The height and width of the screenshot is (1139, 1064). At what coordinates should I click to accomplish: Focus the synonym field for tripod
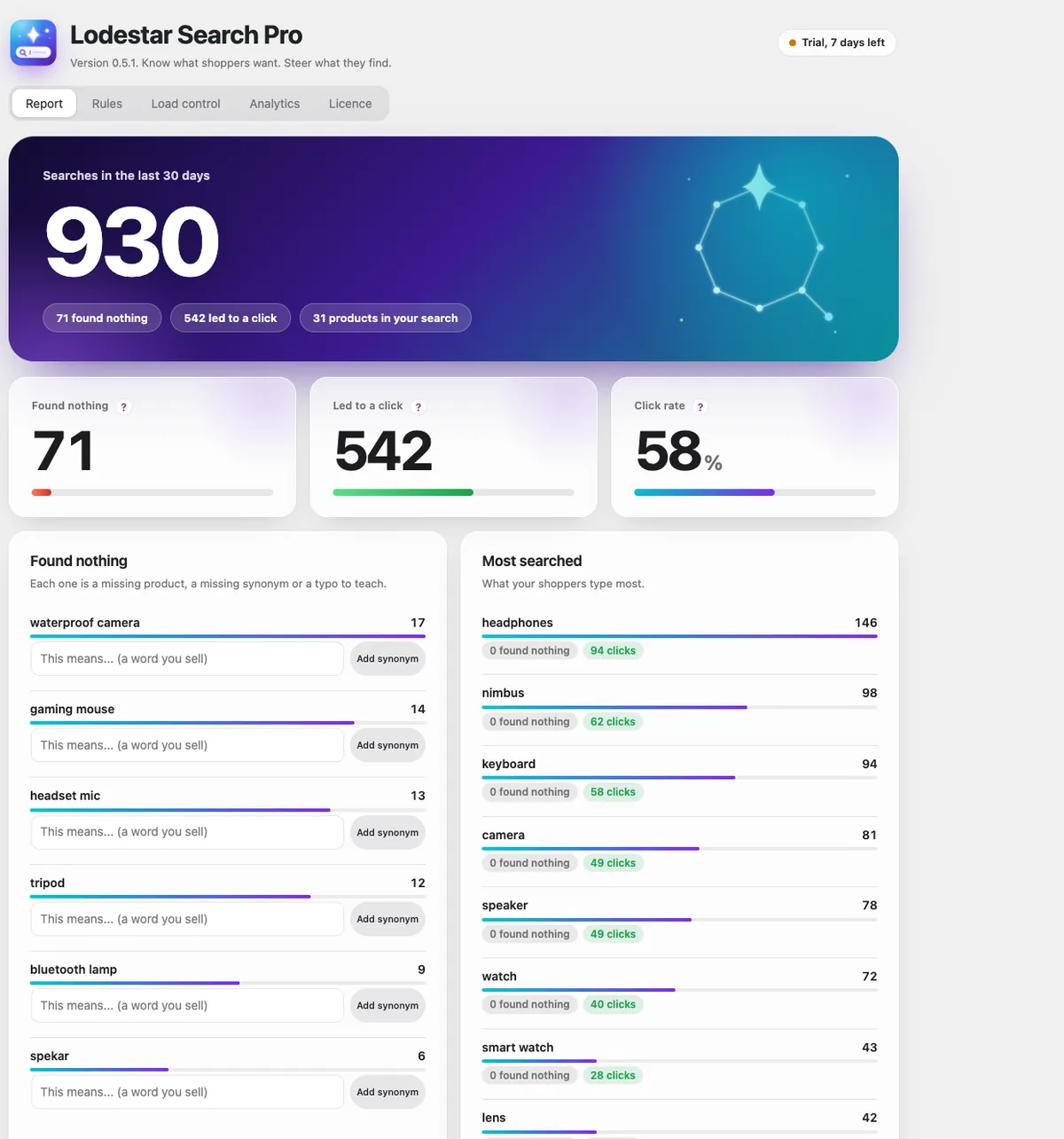coord(187,919)
